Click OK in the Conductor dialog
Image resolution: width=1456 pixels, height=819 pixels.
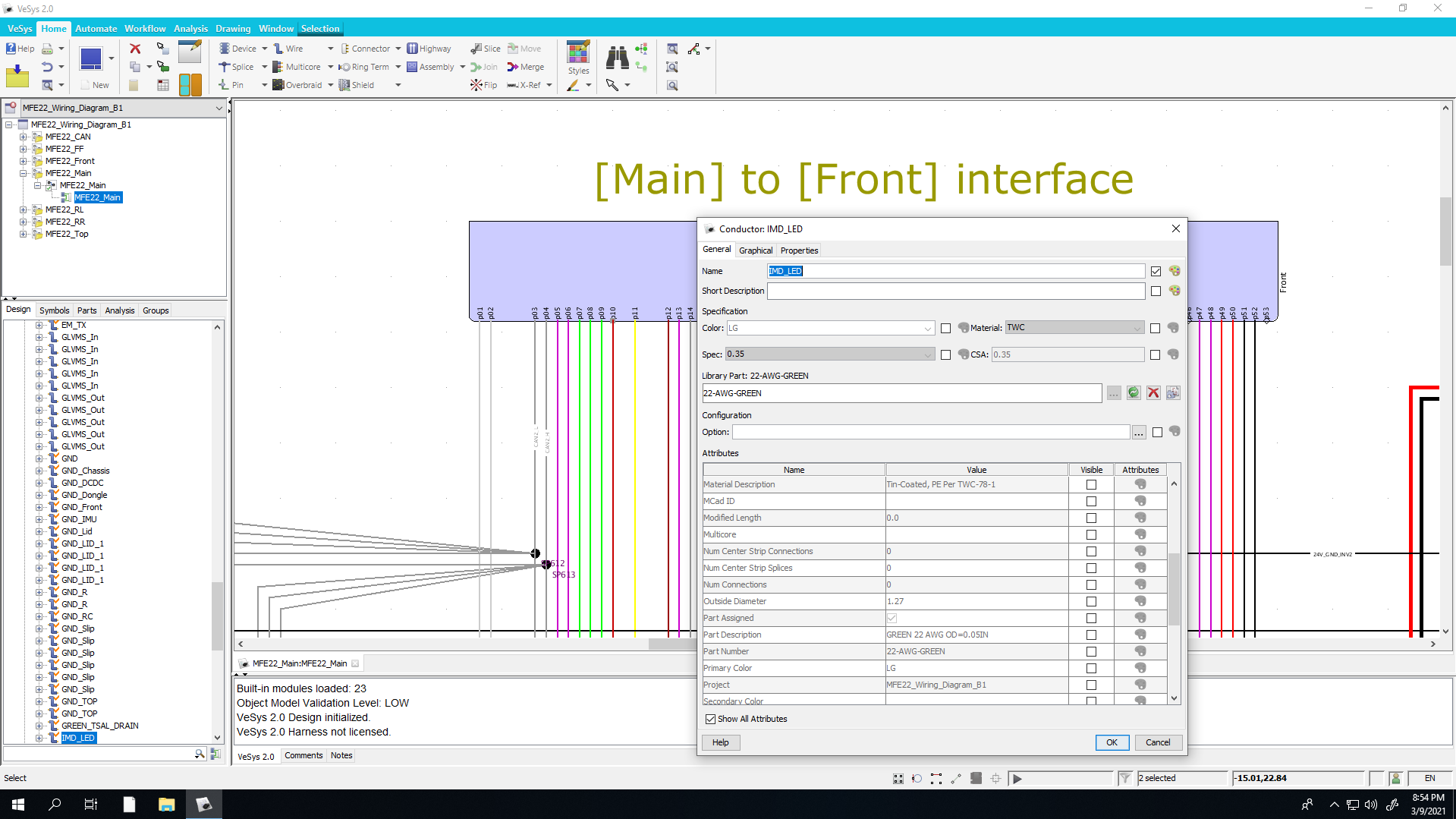(1112, 742)
